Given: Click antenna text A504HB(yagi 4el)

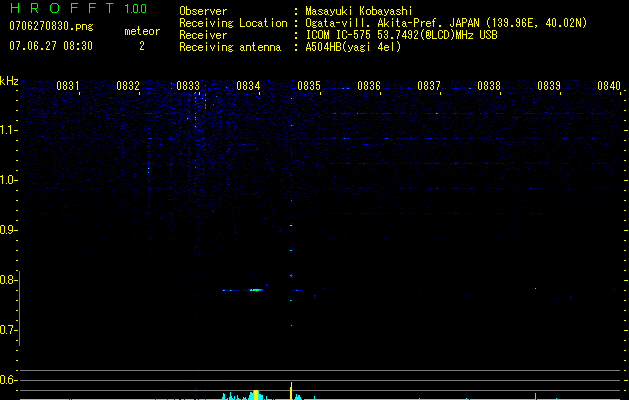Looking at the screenshot, I should pyautogui.click(x=353, y=47).
